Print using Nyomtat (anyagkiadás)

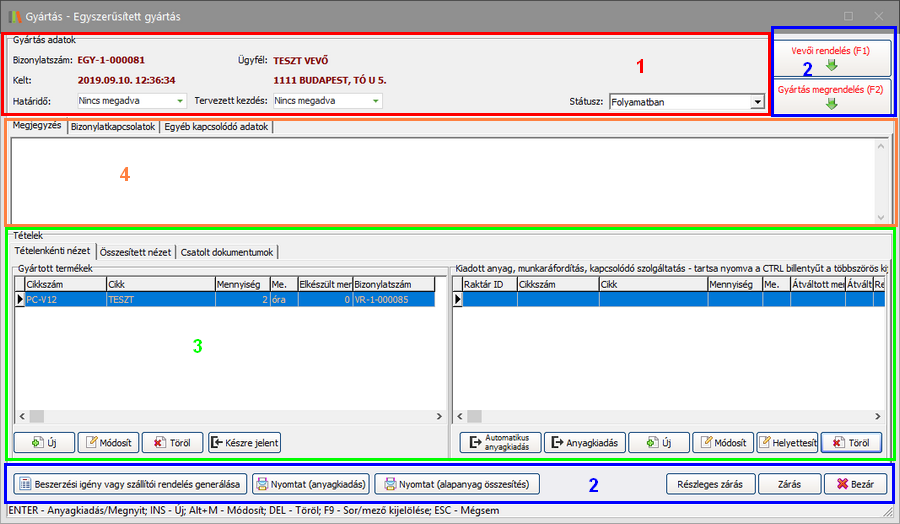click(x=311, y=484)
